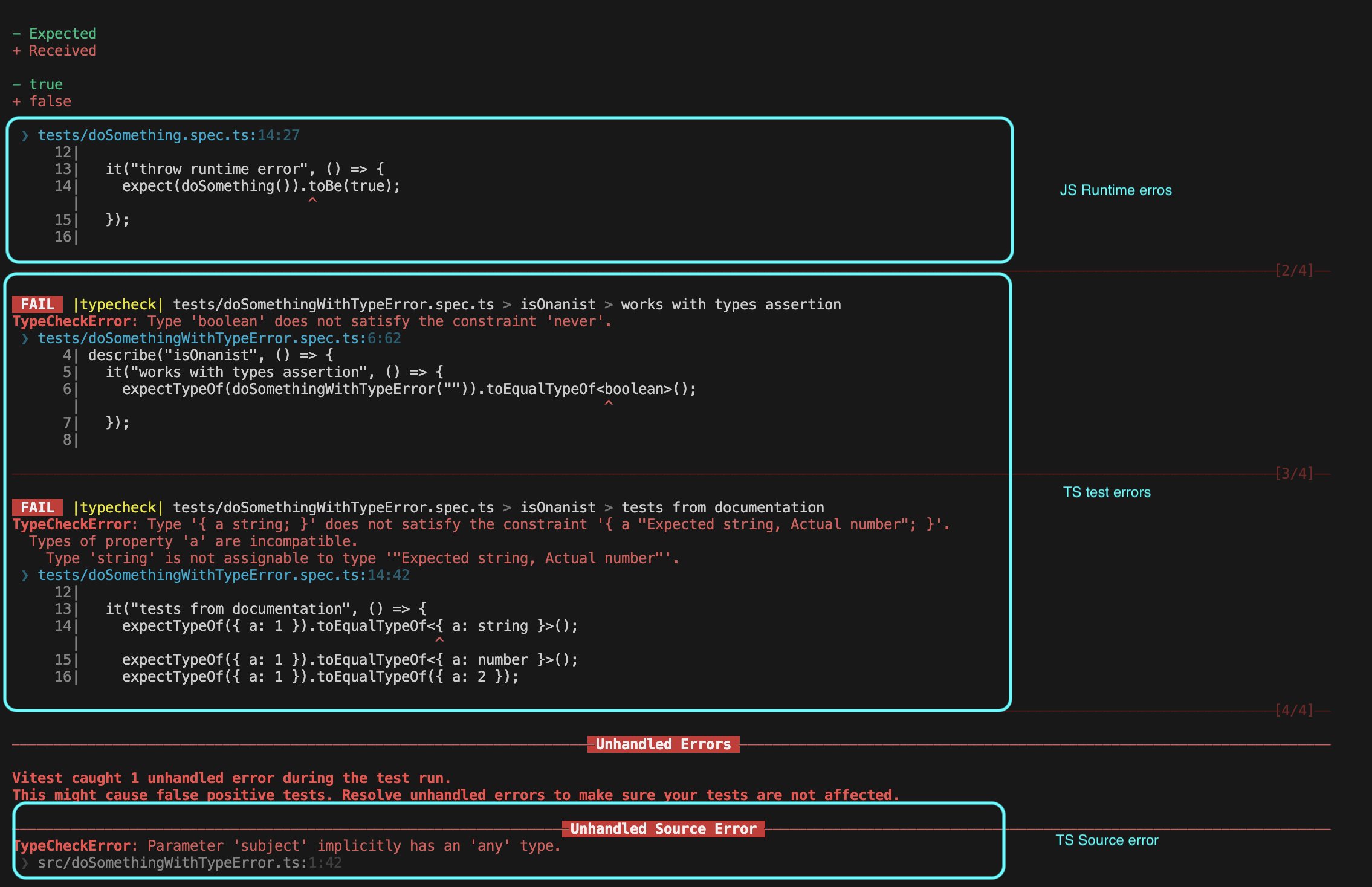This screenshot has width=1372, height=887.
Task: Click the src/doSomethingWithTypeError.ts:1:42 source path
Action: pyautogui.click(x=189, y=863)
